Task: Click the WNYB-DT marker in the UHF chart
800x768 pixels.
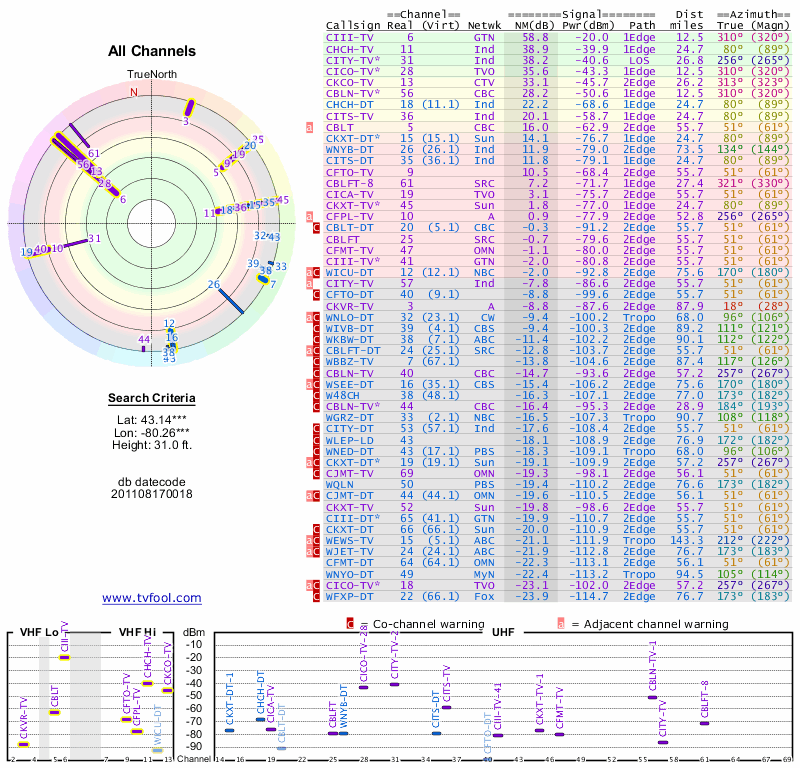Action: tap(343, 733)
